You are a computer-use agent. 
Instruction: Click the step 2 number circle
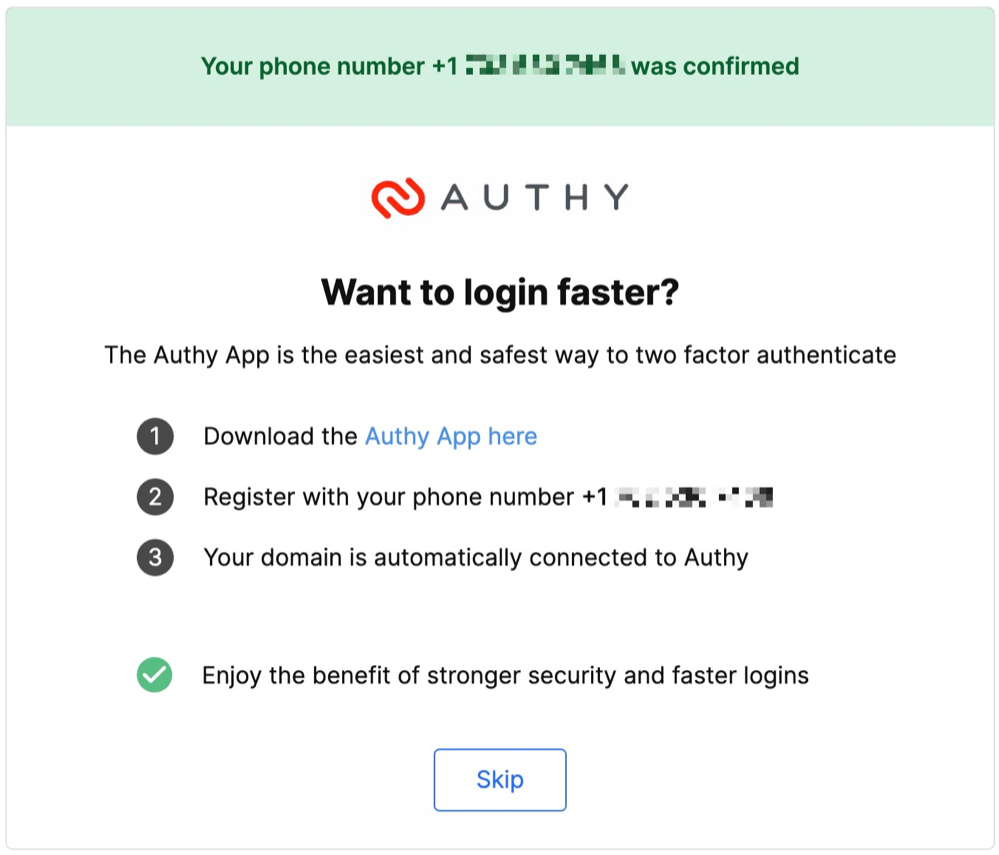[x=155, y=497]
